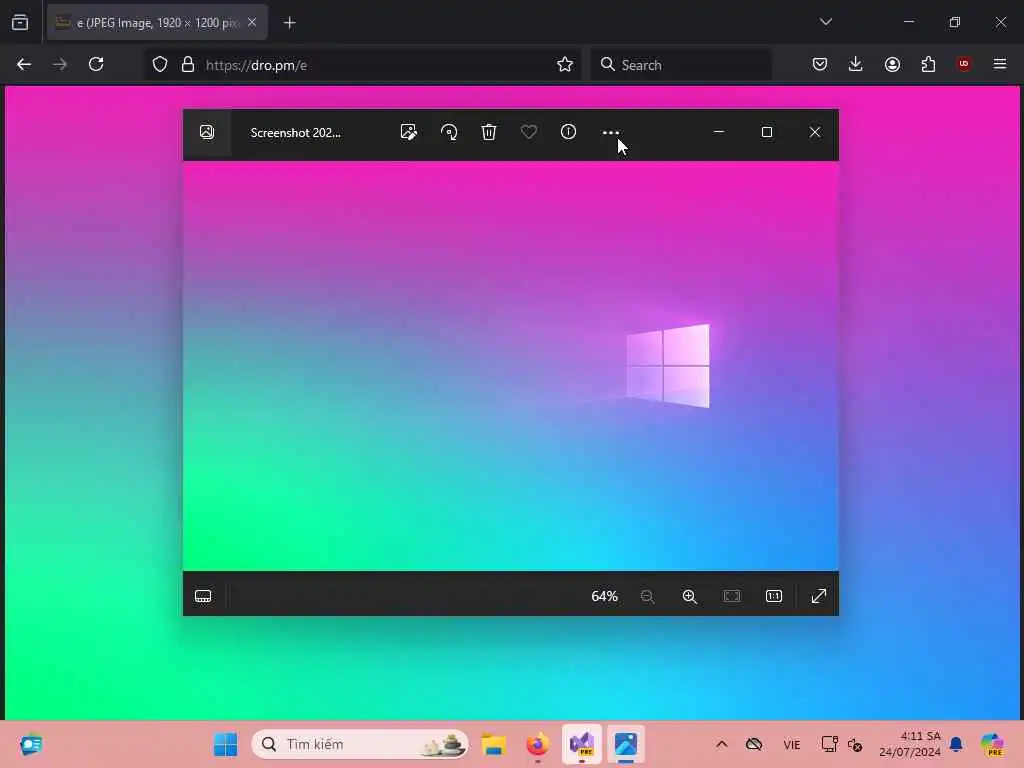The image size is (1024, 768).
Task: Save page to Pocket
Action: (x=820, y=65)
